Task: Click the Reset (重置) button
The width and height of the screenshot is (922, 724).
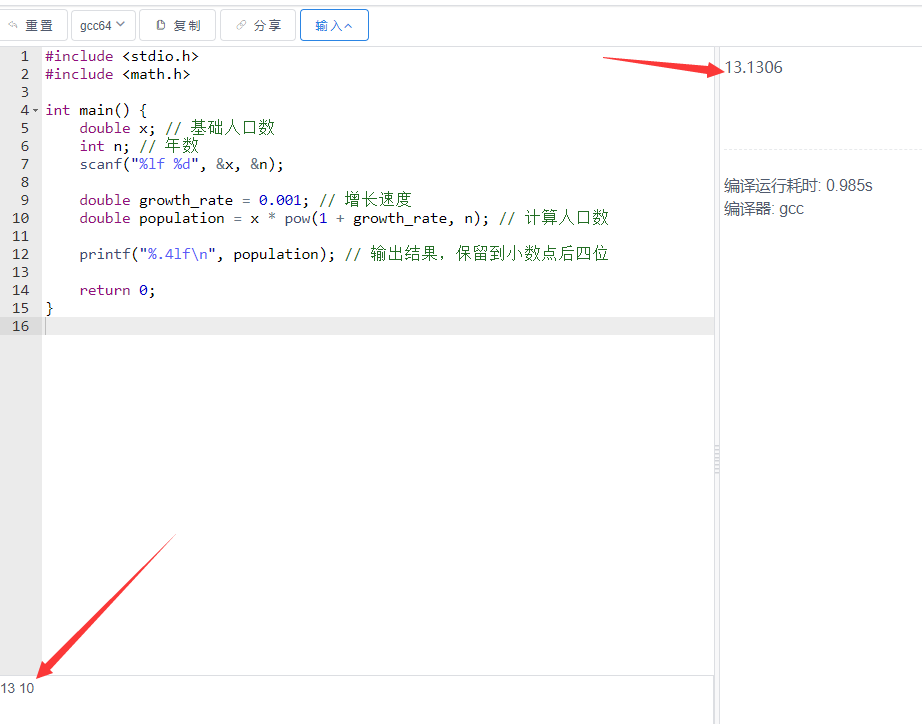Action: (x=32, y=25)
